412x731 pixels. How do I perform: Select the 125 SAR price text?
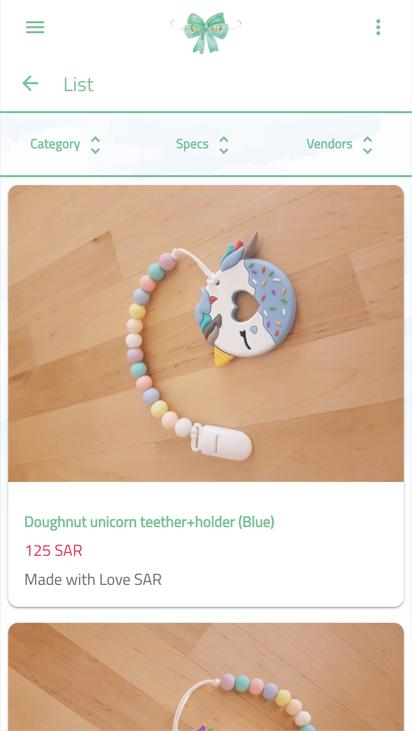point(54,551)
